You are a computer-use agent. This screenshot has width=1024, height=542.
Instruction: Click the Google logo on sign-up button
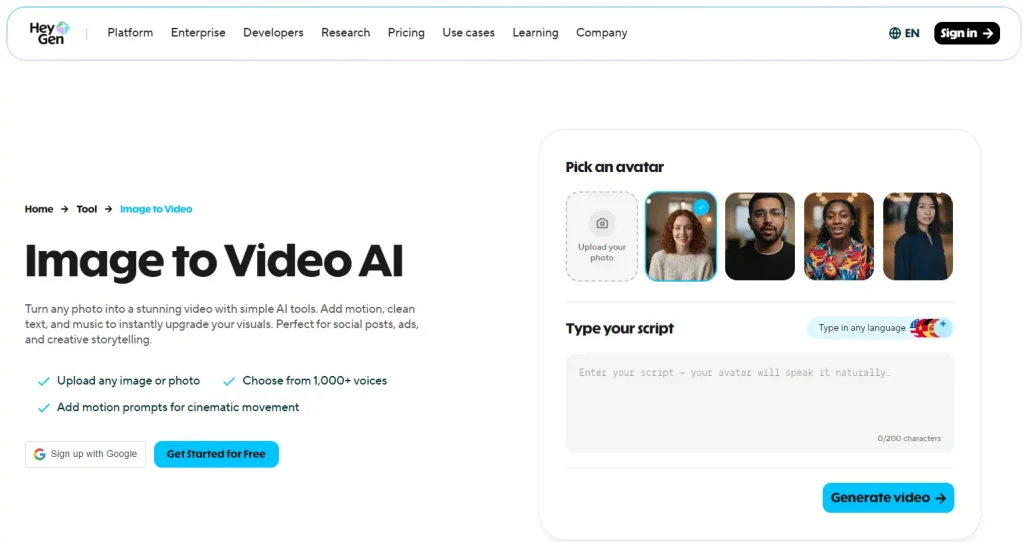tap(40, 454)
